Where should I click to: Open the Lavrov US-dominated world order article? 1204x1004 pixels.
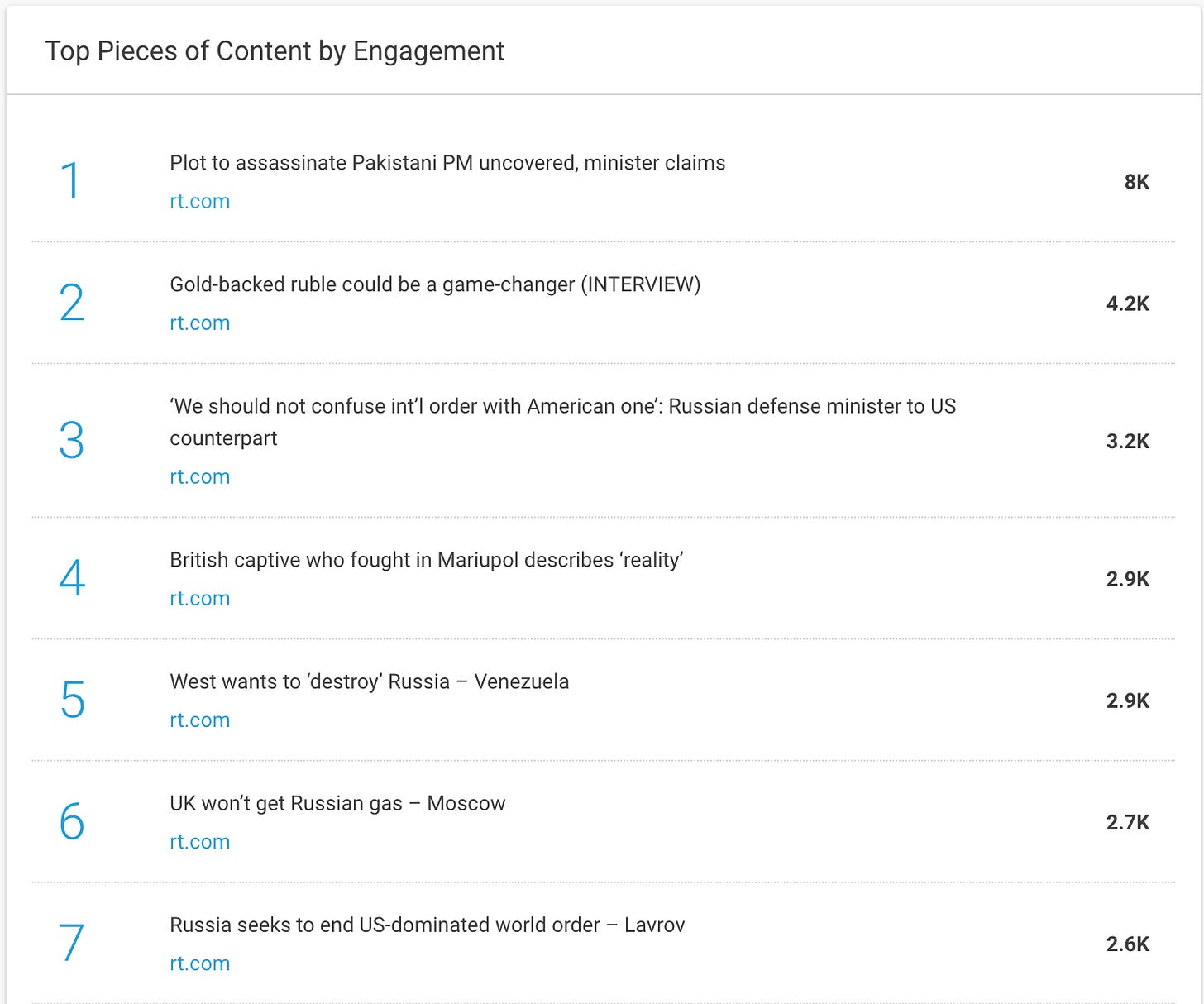tap(428, 925)
